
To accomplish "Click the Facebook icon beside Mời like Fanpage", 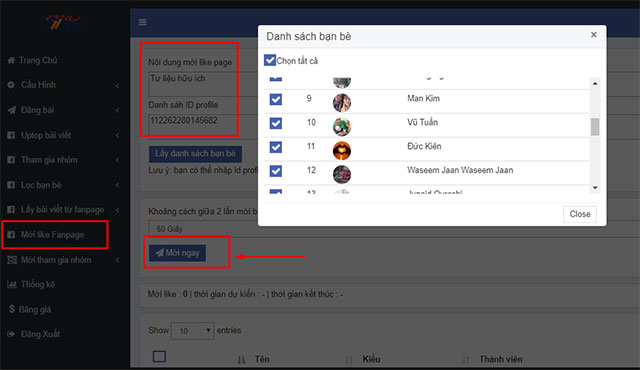I will [x=11, y=235].
